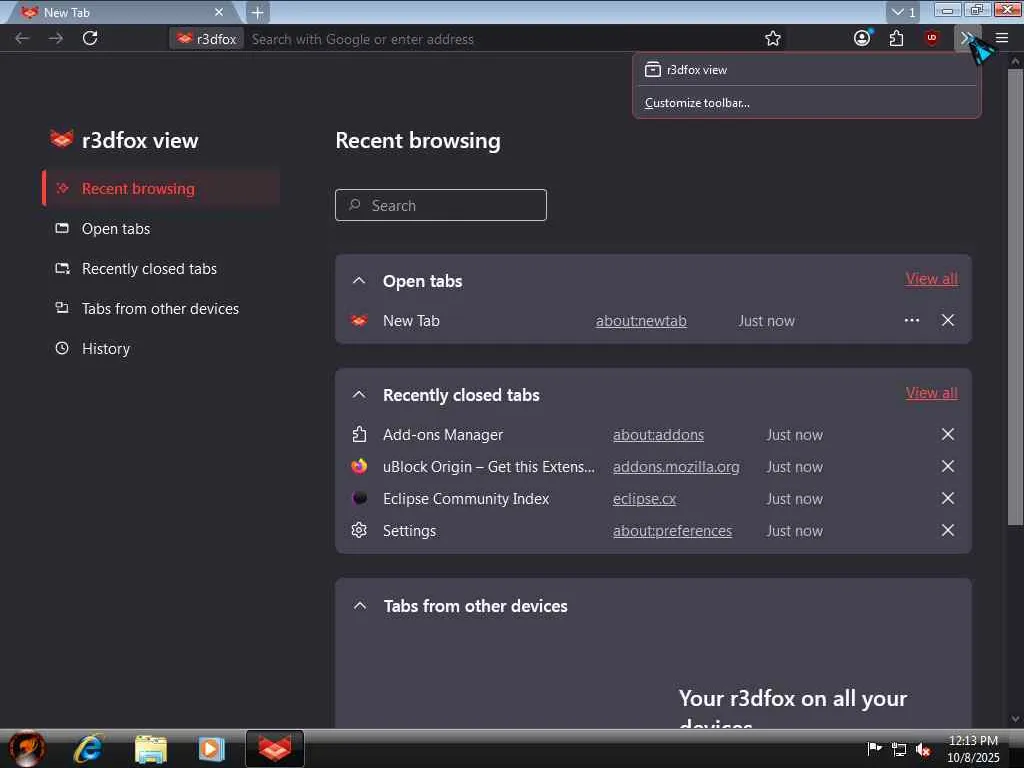
Task: Open the uBlock Origin toolbar icon
Action: [931, 39]
